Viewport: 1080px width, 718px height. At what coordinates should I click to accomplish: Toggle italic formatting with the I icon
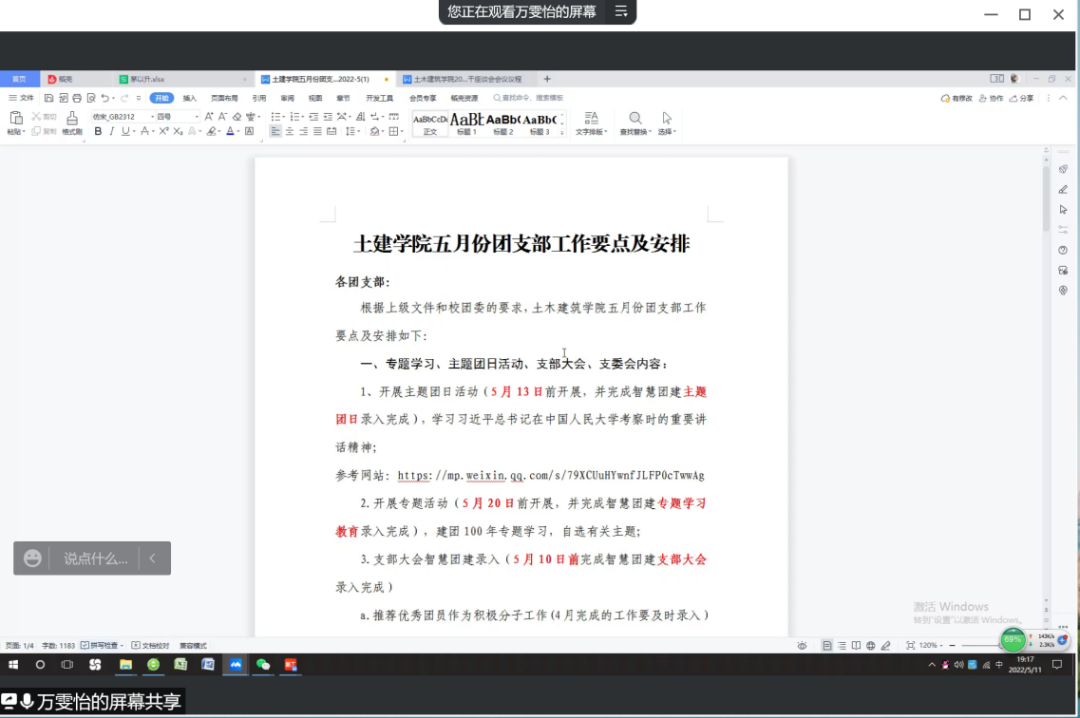[x=112, y=131]
